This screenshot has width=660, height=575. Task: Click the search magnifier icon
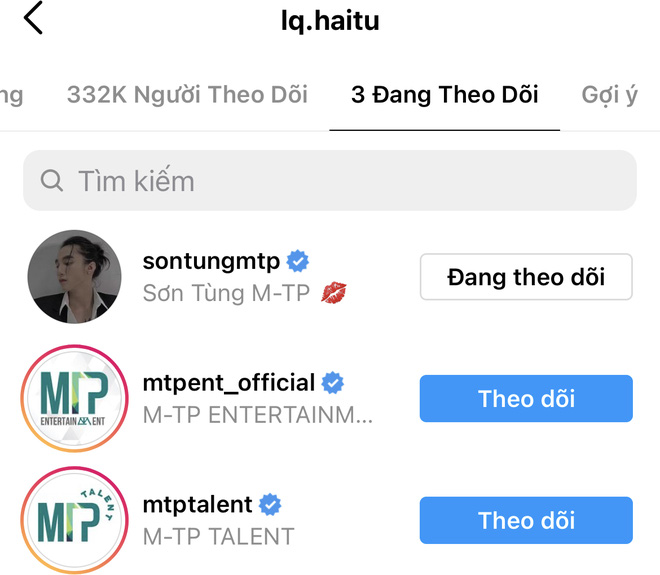coord(52,181)
